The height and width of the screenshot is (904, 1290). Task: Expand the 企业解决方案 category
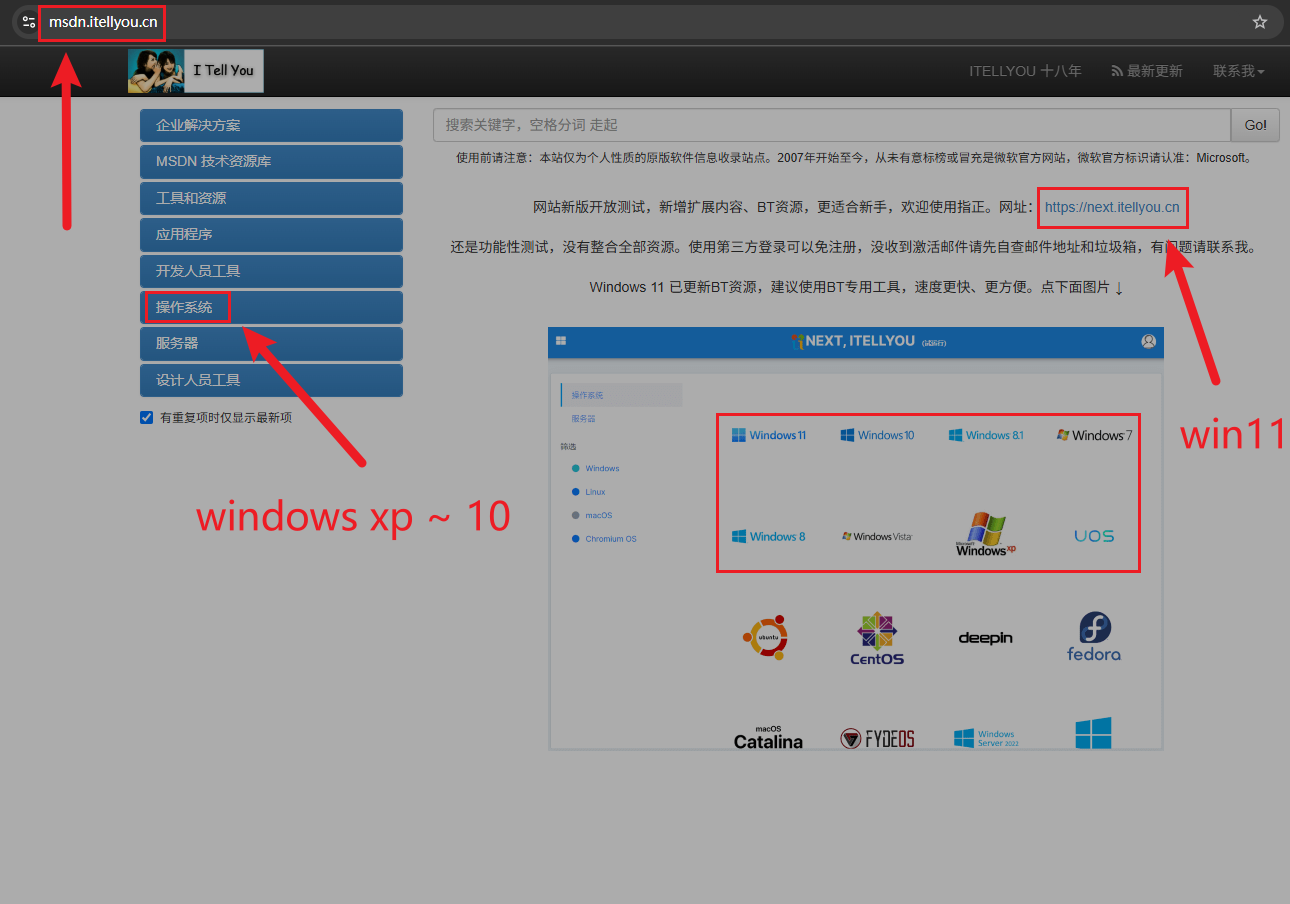point(271,126)
